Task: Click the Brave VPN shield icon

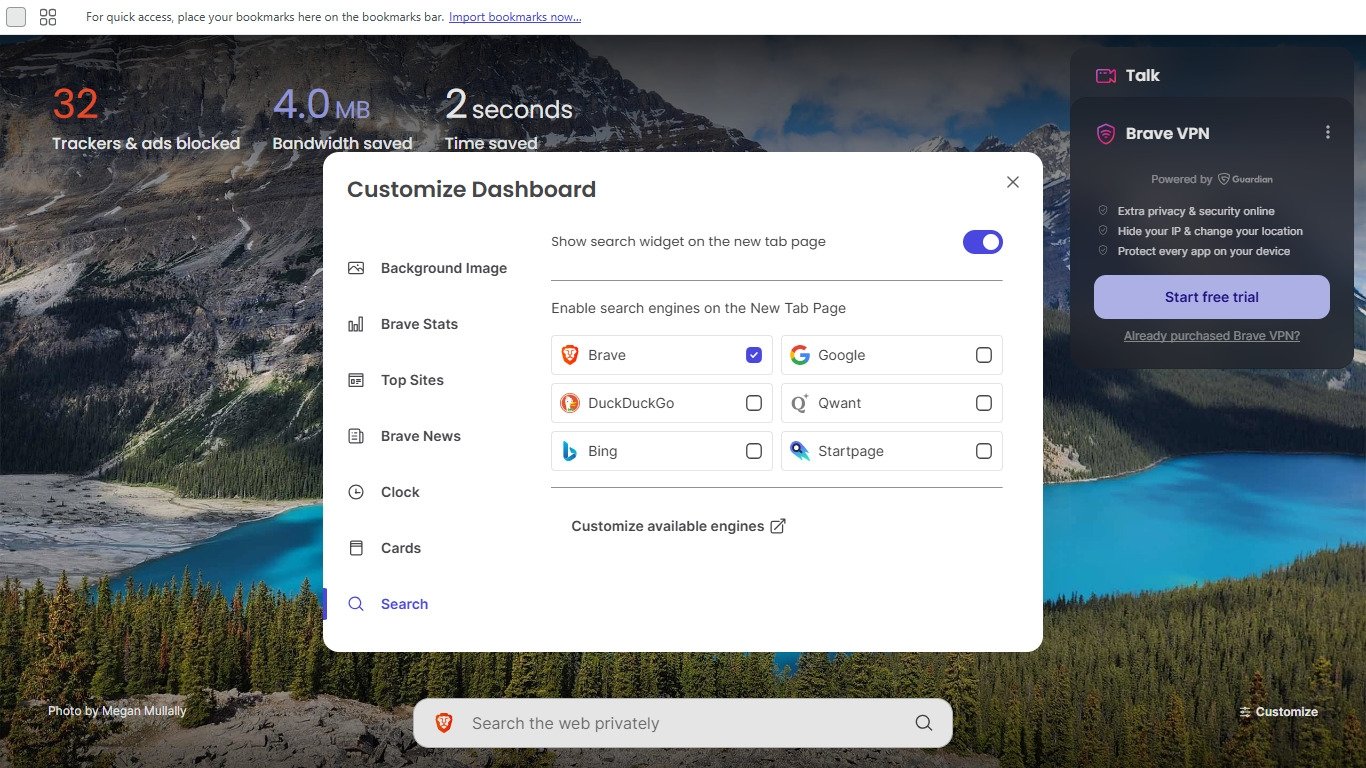Action: tap(1106, 133)
